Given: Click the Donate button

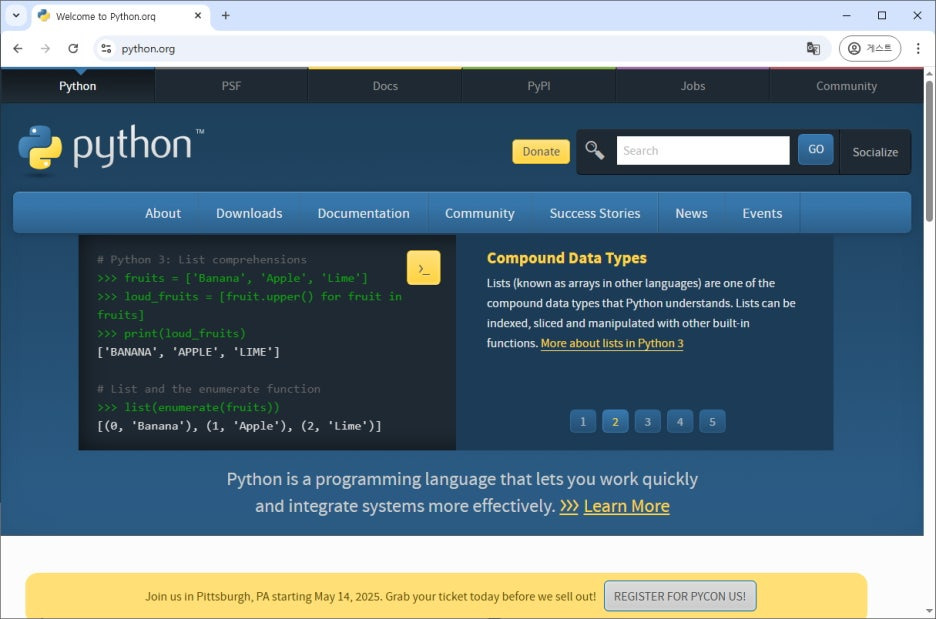Looking at the screenshot, I should click(x=541, y=152).
